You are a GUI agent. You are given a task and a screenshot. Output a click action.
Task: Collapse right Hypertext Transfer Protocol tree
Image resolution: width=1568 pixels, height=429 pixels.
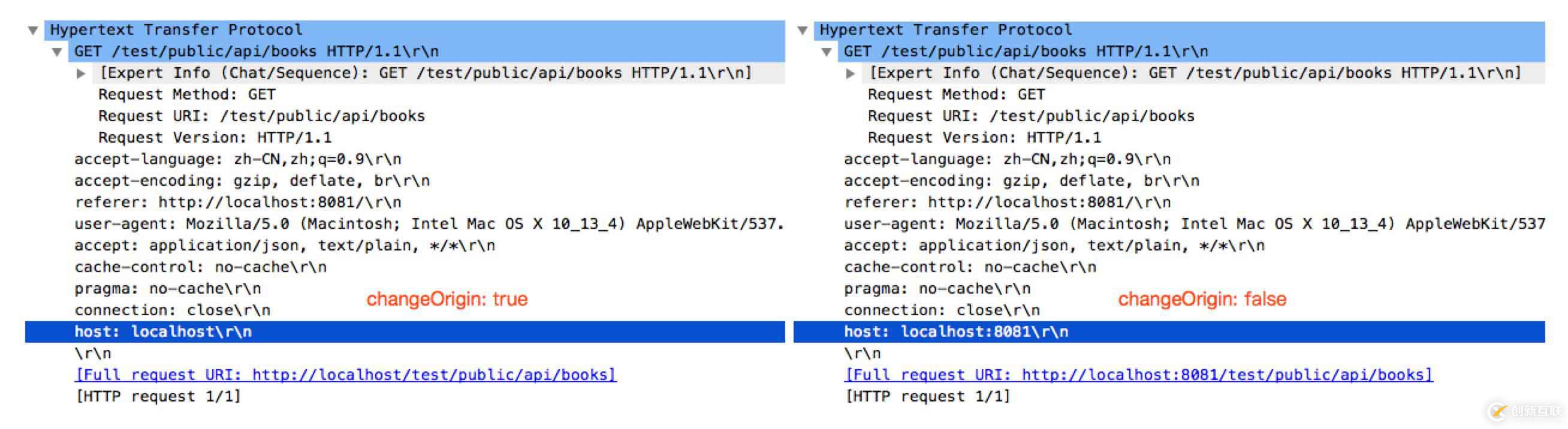pyautogui.click(x=803, y=30)
